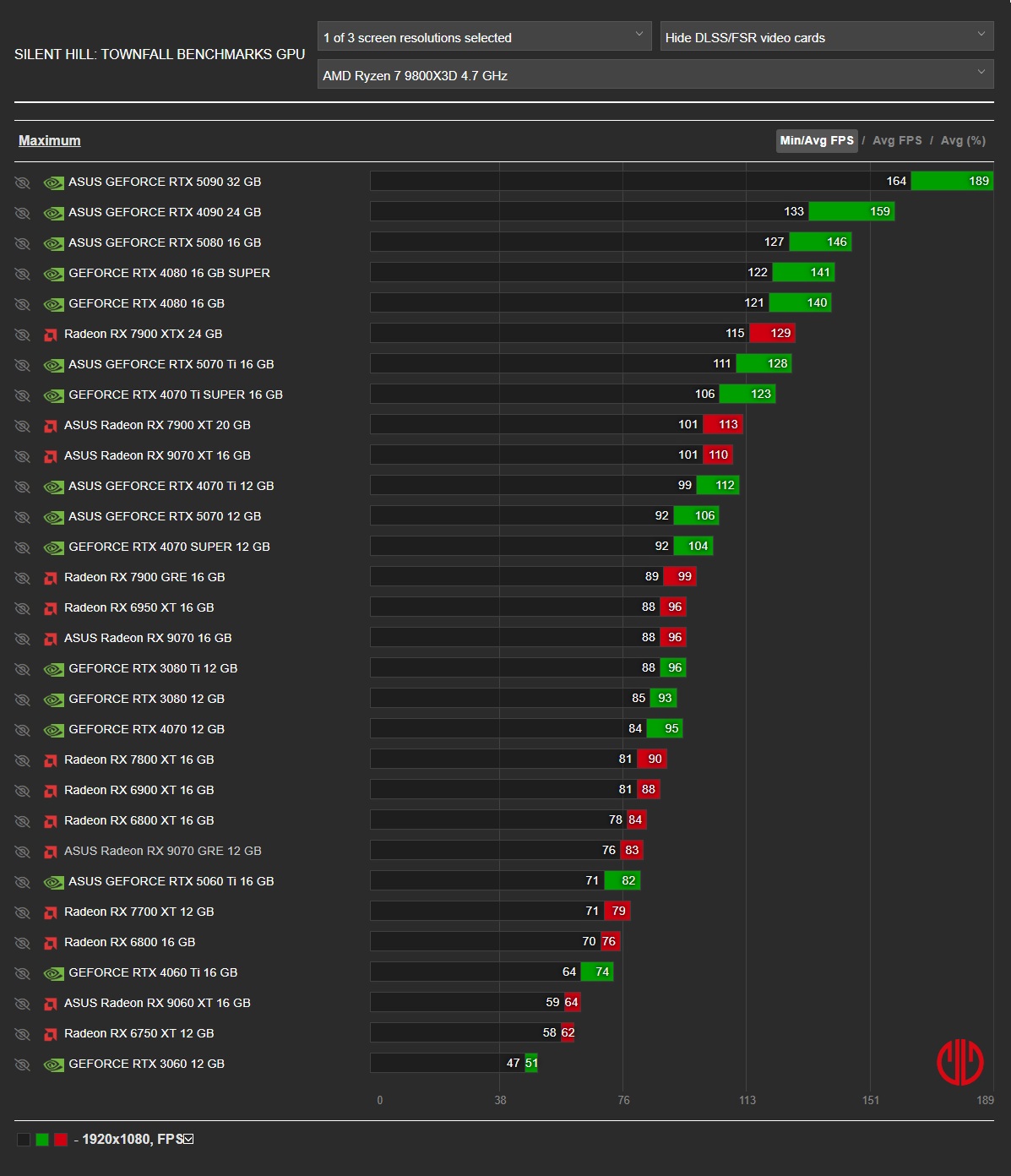Click Radeon RX 7900 XTX 24 GB label
The image size is (1011, 1176).
pyautogui.click(x=144, y=334)
